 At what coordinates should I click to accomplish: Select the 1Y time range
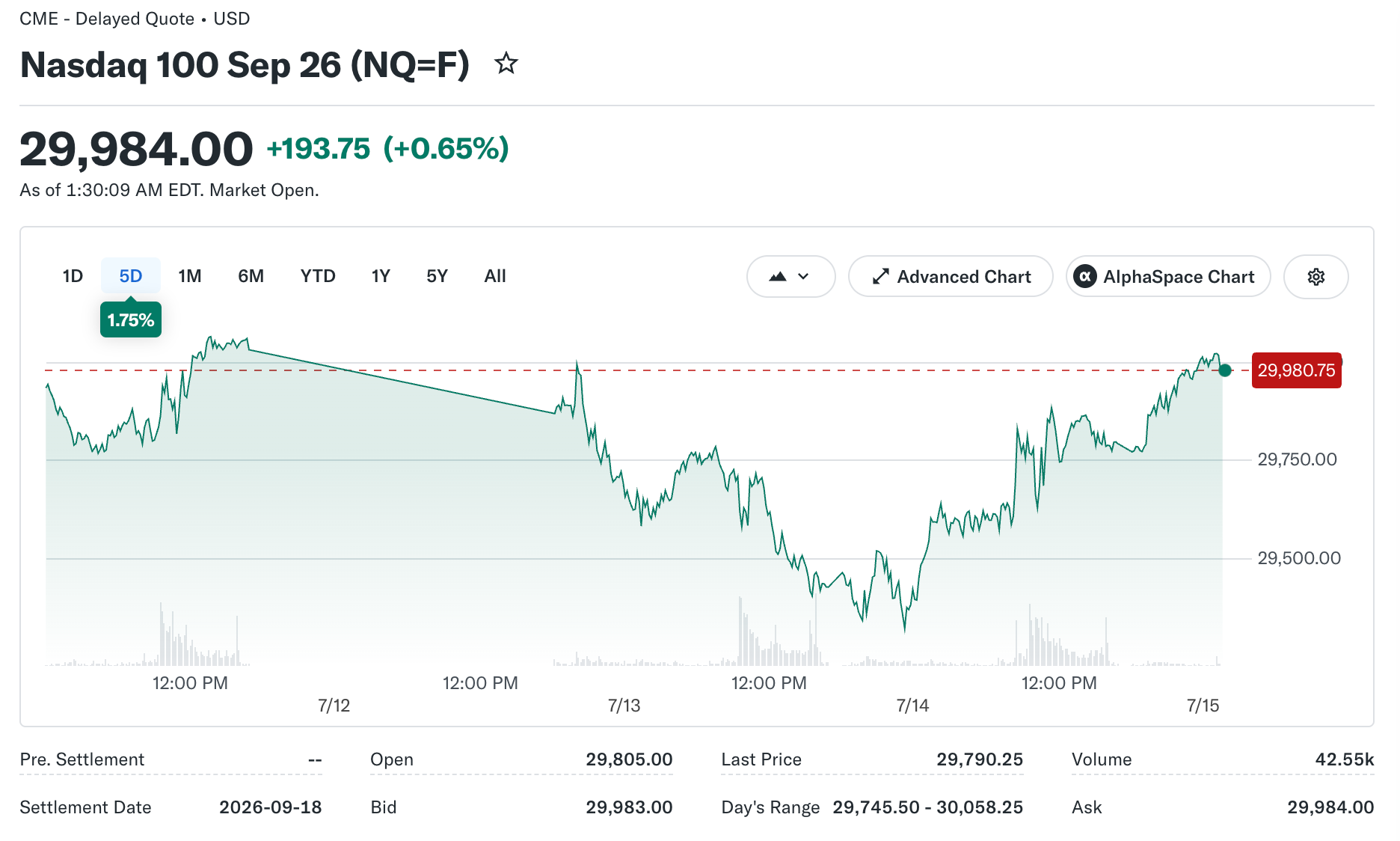(x=381, y=276)
